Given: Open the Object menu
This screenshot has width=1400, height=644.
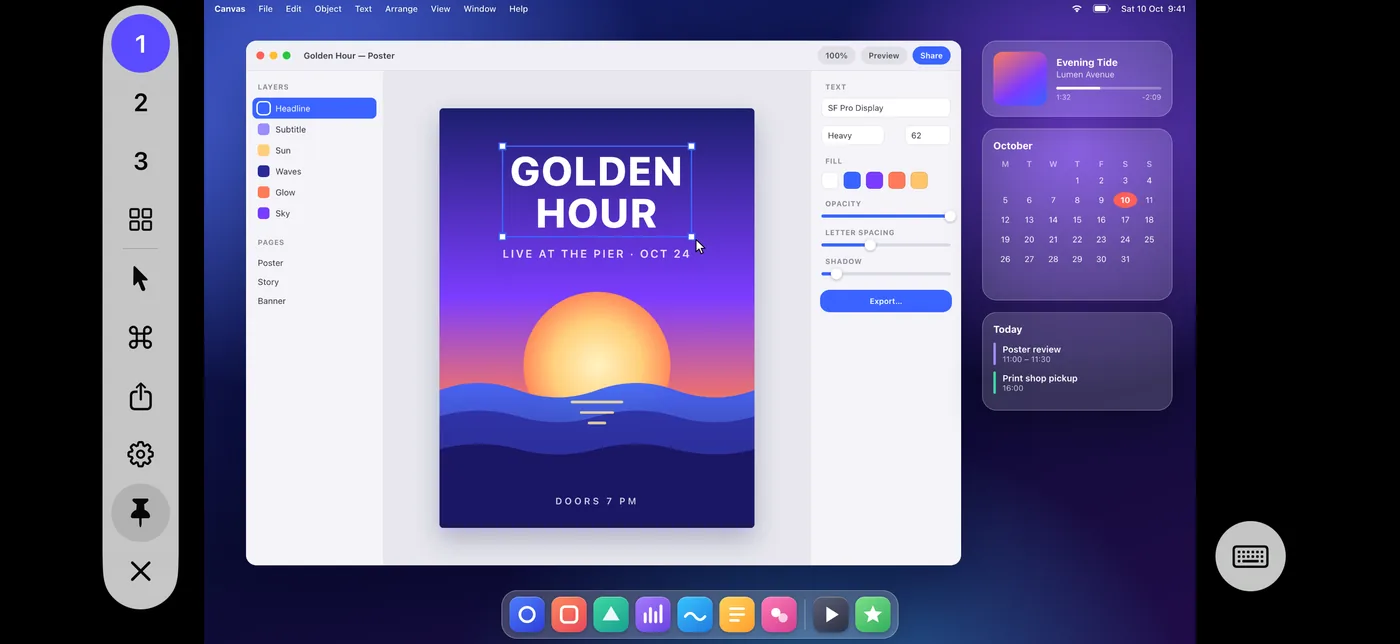Looking at the screenshot, I should point(328,9).
